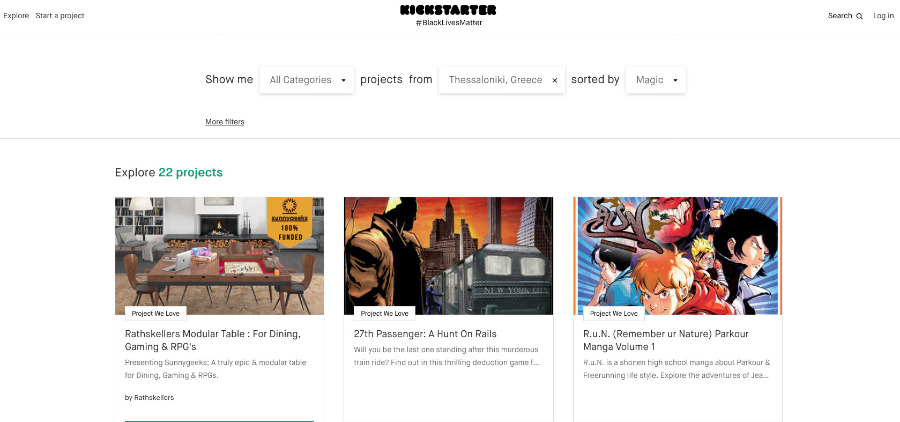Screen dimensions: 900x422
Task: Remove the Thessaloniki, Greece location filter
Action: tap(554, 80)
